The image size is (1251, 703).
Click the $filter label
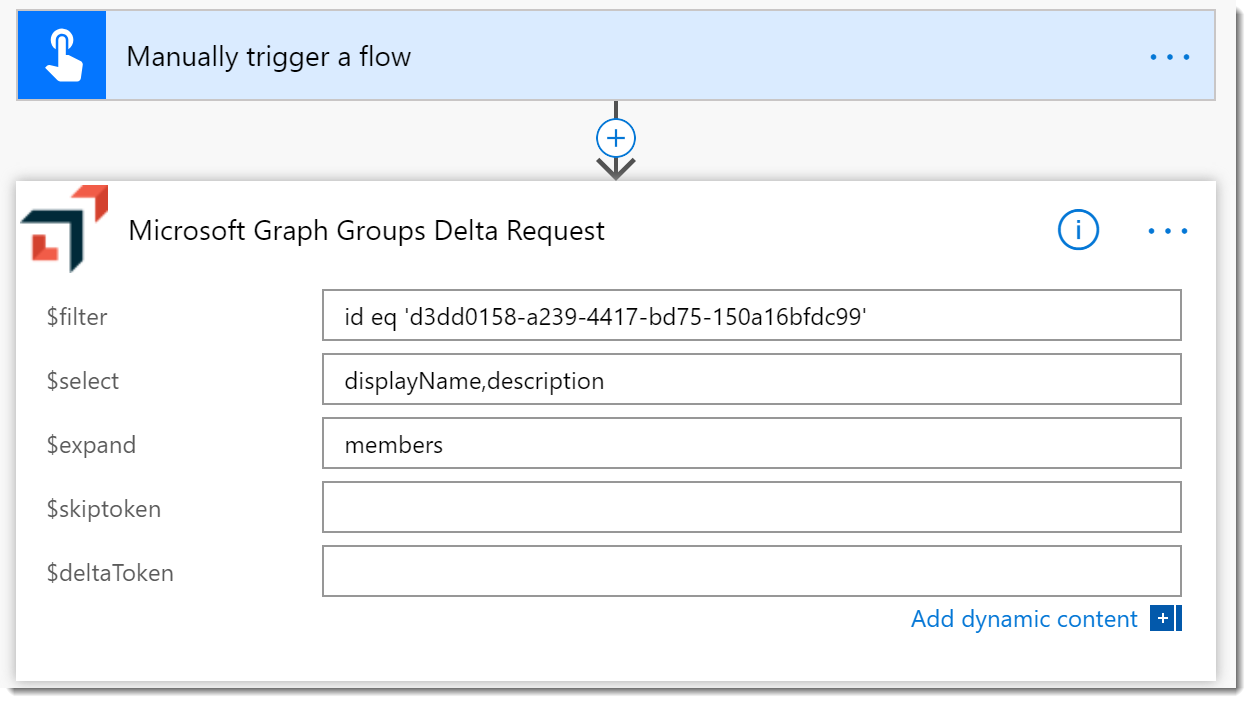click(77, 317)
